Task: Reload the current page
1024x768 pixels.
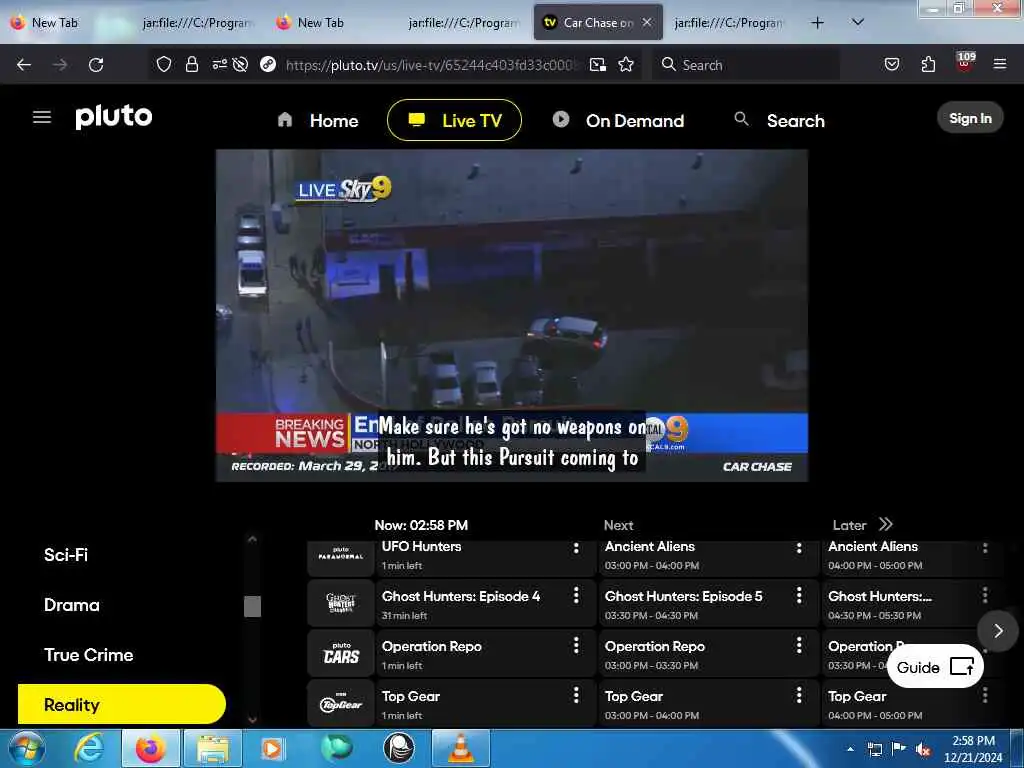Action: (96, 65)
